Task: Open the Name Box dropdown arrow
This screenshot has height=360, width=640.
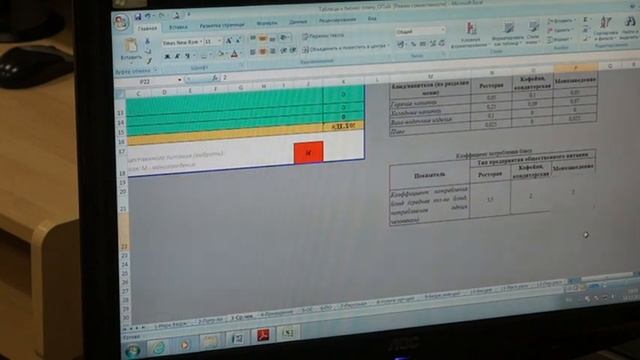Action: click(180, 80)
